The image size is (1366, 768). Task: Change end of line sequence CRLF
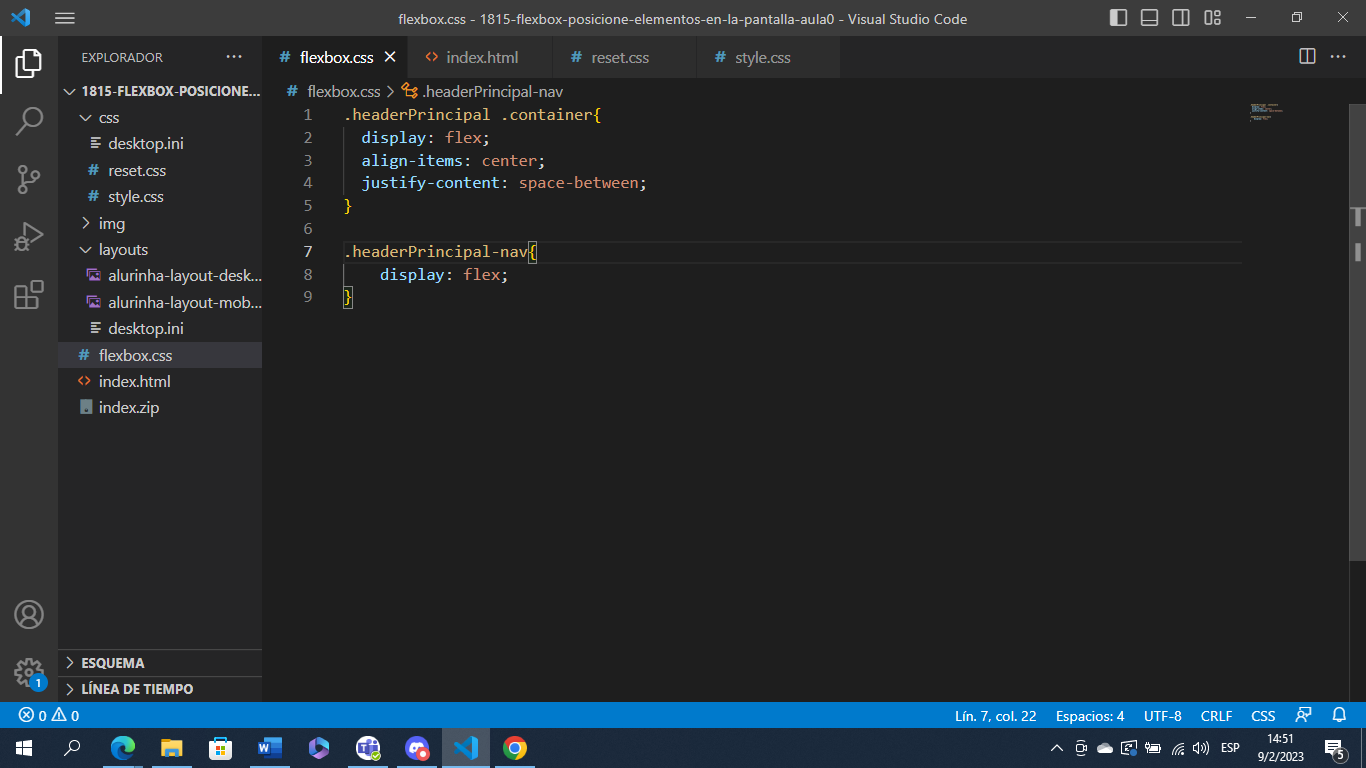[x=1216, y=716]
